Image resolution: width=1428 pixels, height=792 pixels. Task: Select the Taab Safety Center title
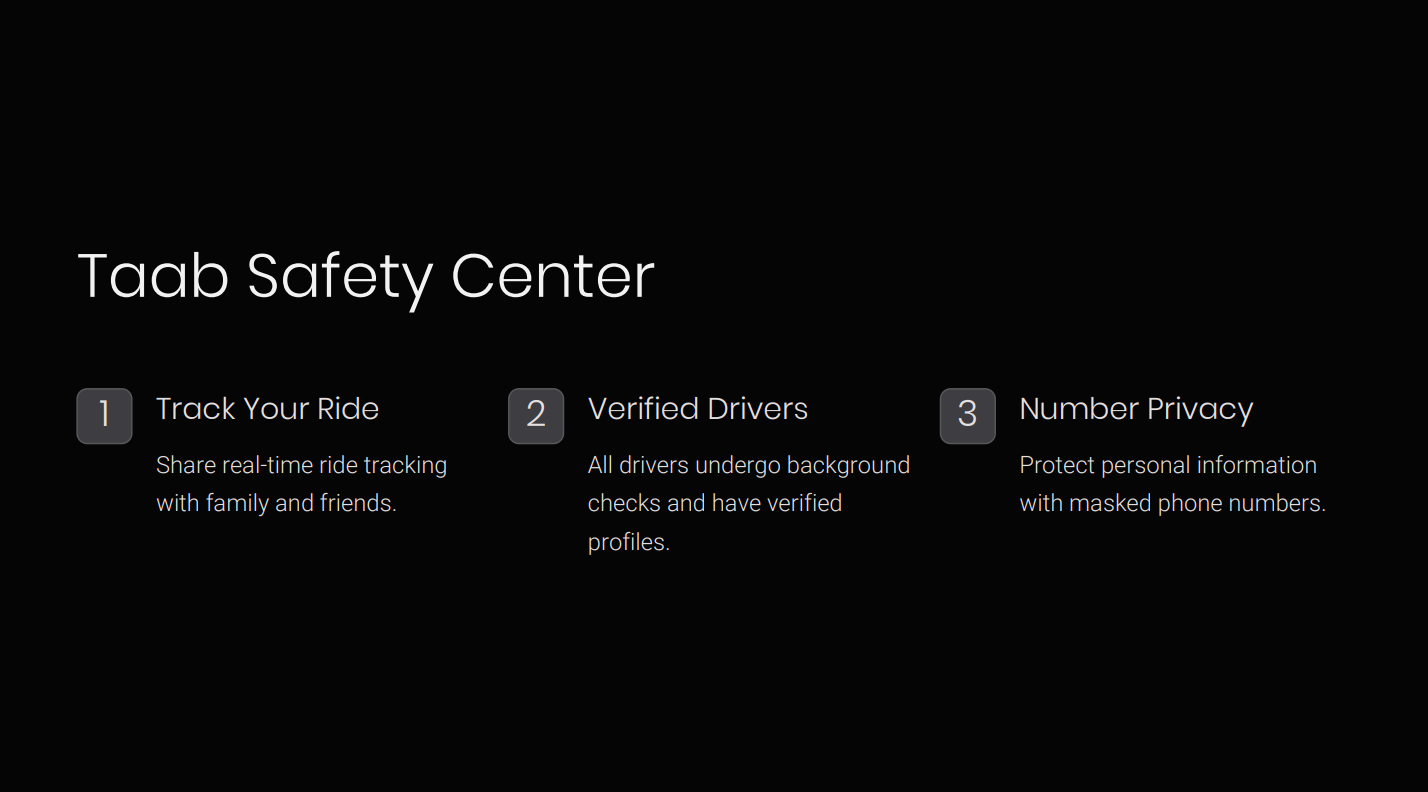click(366, 277)
